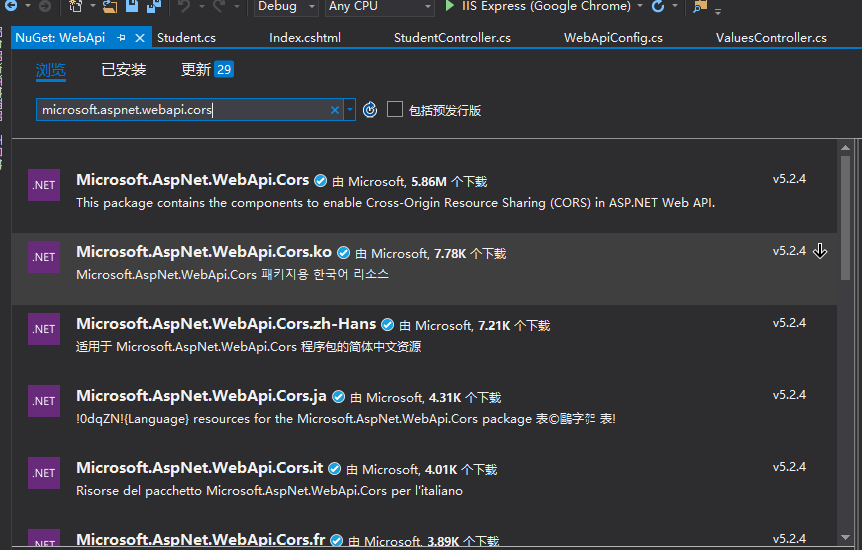Click .NET icon of Microsoft.AspNet.WebApi.Cors package

click(x=44, y=185)
